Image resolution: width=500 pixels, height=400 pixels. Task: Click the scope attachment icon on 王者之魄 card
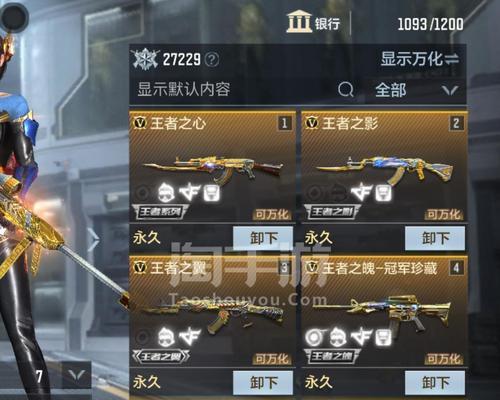313,337
